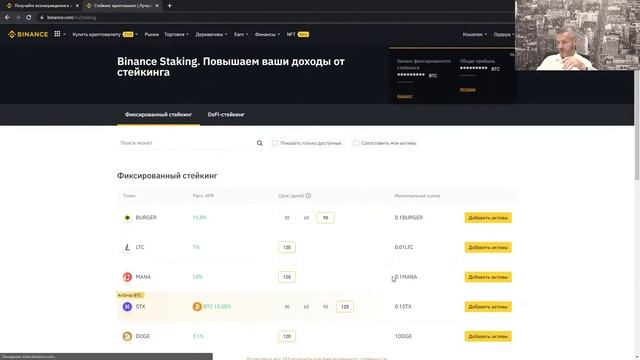Screen dimensions: 640x360
Task: Click the Binance logo
Action: pyautogui.click(x=28, y=34)
